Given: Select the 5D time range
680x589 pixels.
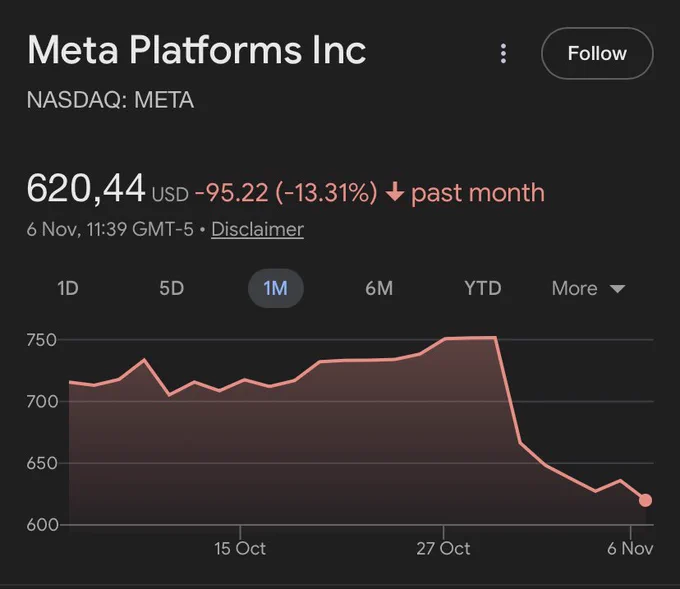Looking at the screenshot, I should click(x=171, y=289).
